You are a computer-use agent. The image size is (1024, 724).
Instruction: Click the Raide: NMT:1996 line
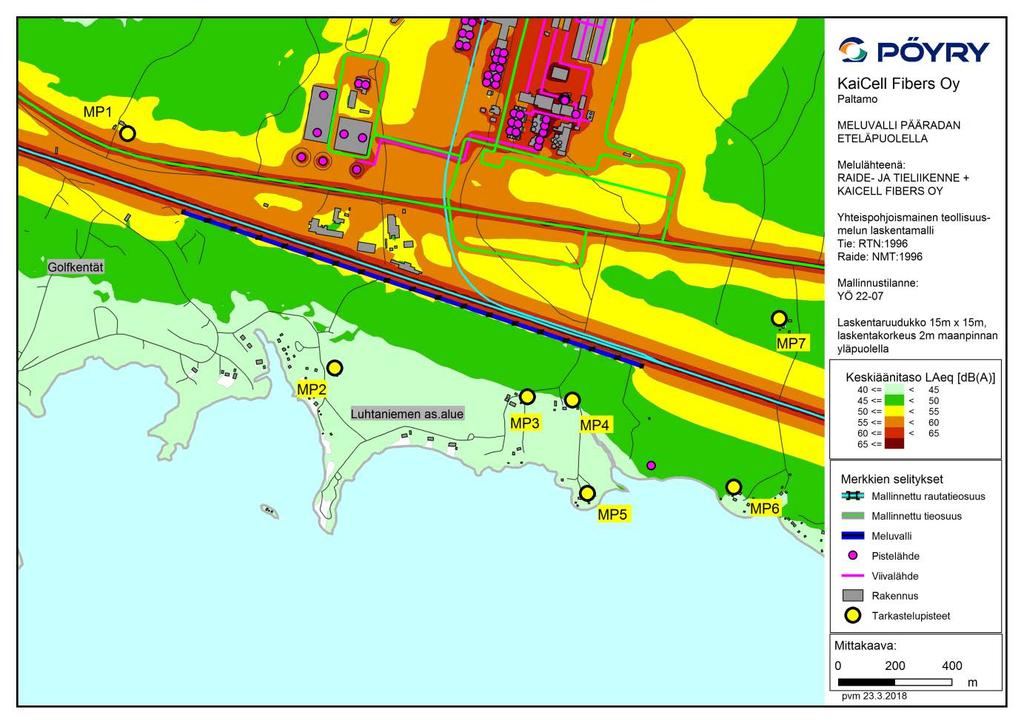[880, 257]
